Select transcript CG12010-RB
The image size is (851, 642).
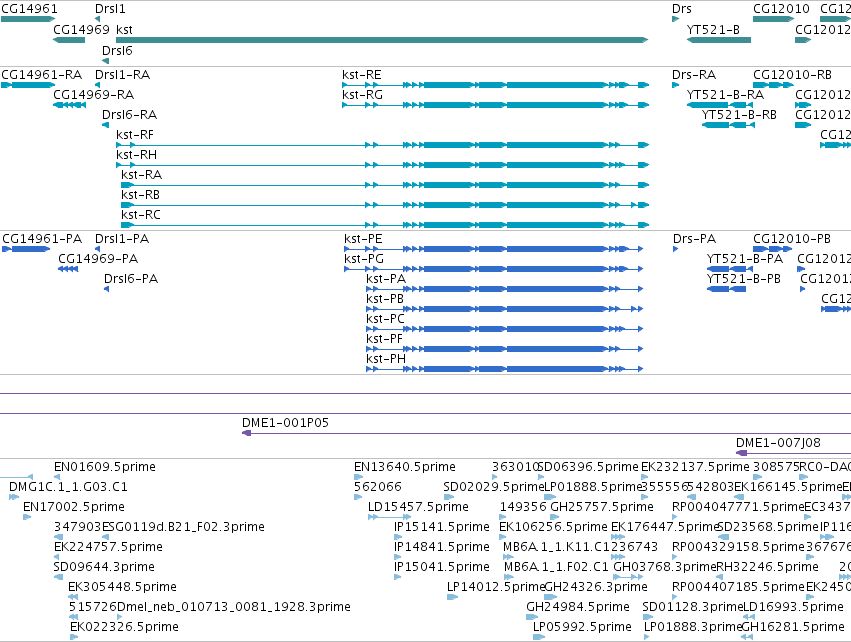[793, 75]
